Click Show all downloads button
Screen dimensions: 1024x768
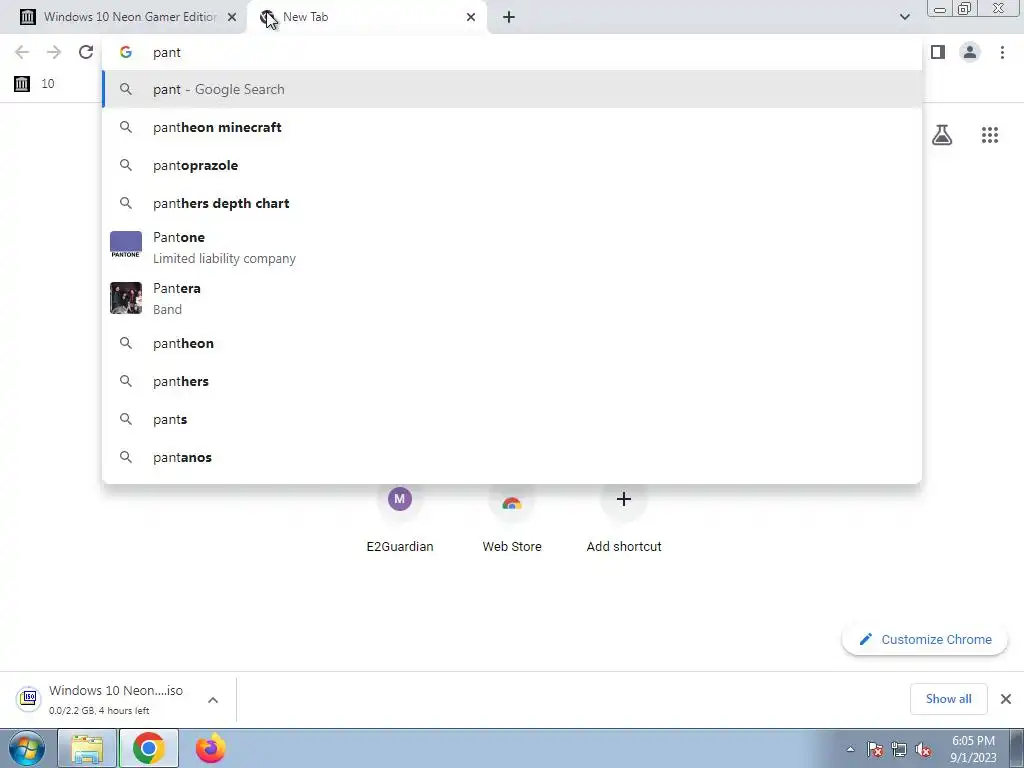[948, 699]
